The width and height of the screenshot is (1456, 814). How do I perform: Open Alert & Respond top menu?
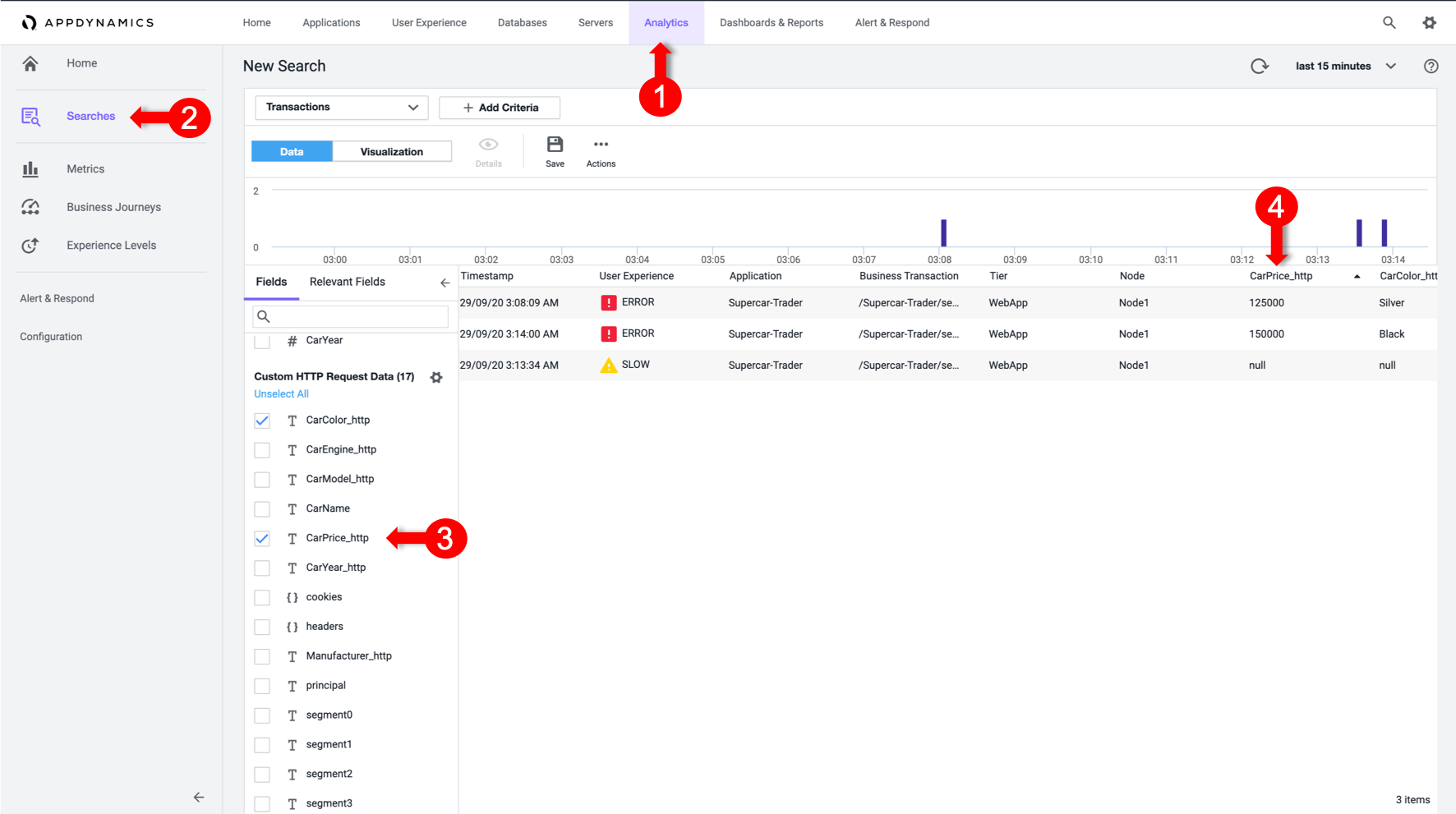[892, 23]
